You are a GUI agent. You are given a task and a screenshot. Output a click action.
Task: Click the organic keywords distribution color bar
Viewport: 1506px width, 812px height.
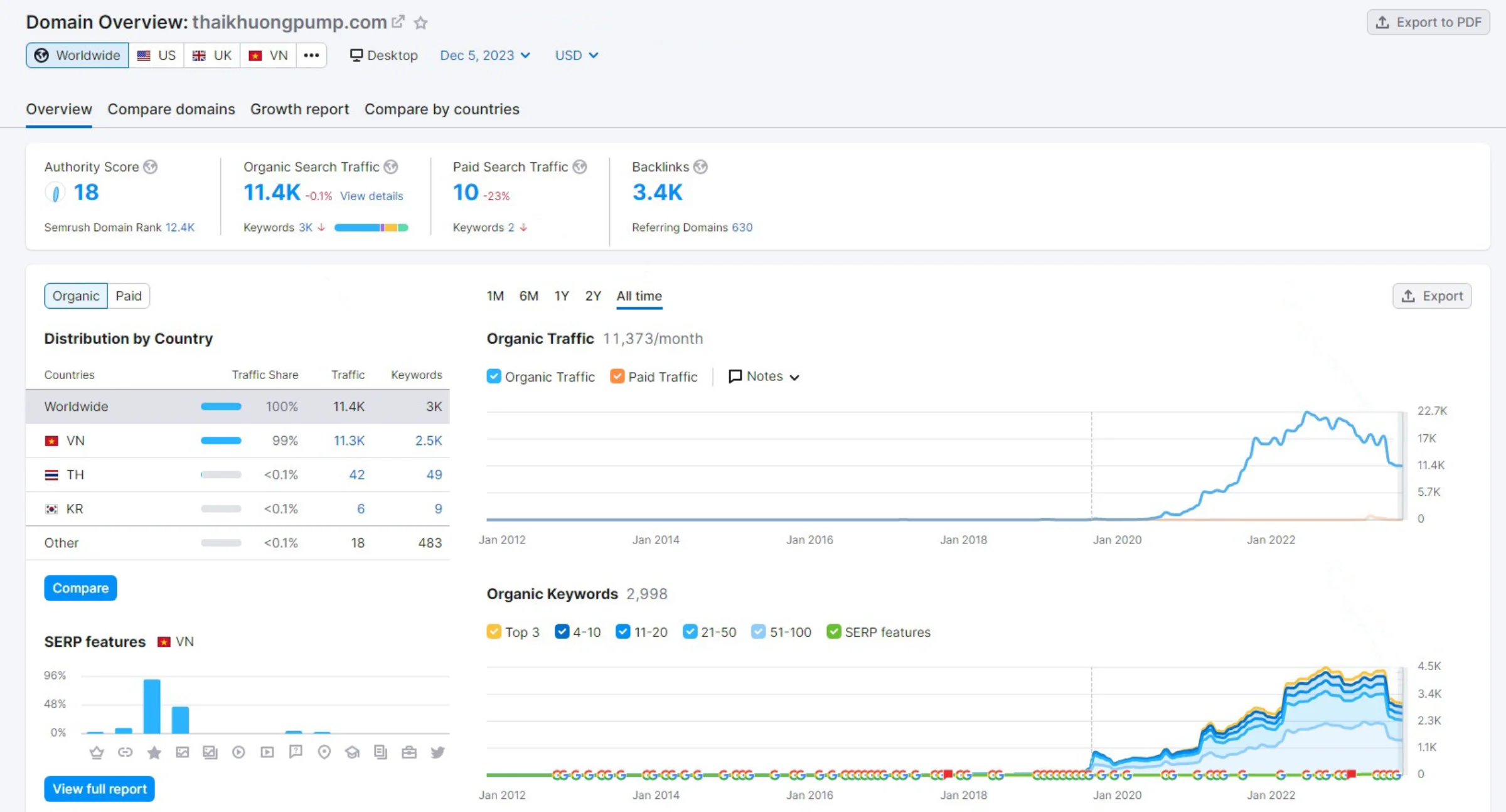pyautogui.click(x=371, y=227)
